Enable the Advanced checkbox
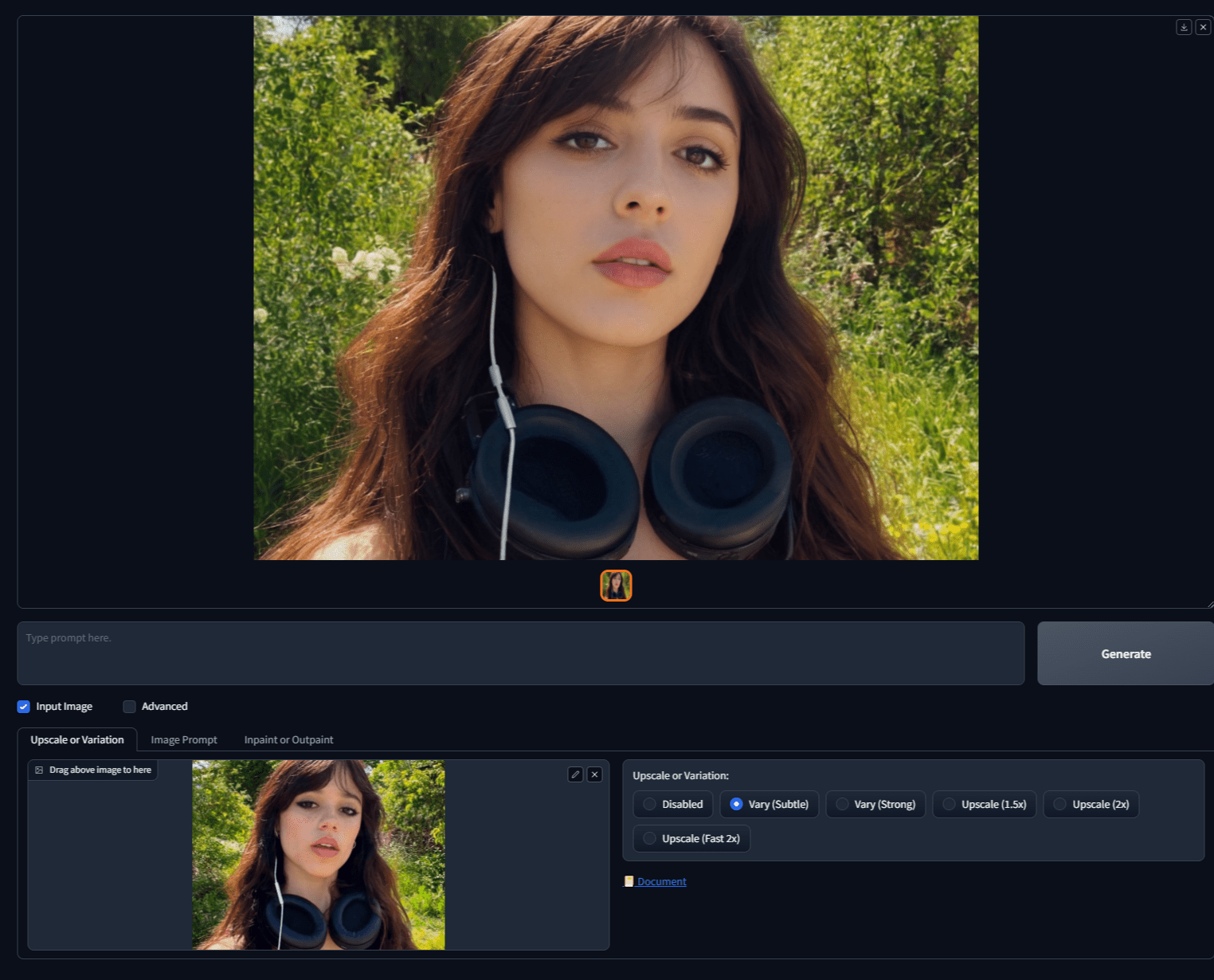1214x980 pixels. 129,707
